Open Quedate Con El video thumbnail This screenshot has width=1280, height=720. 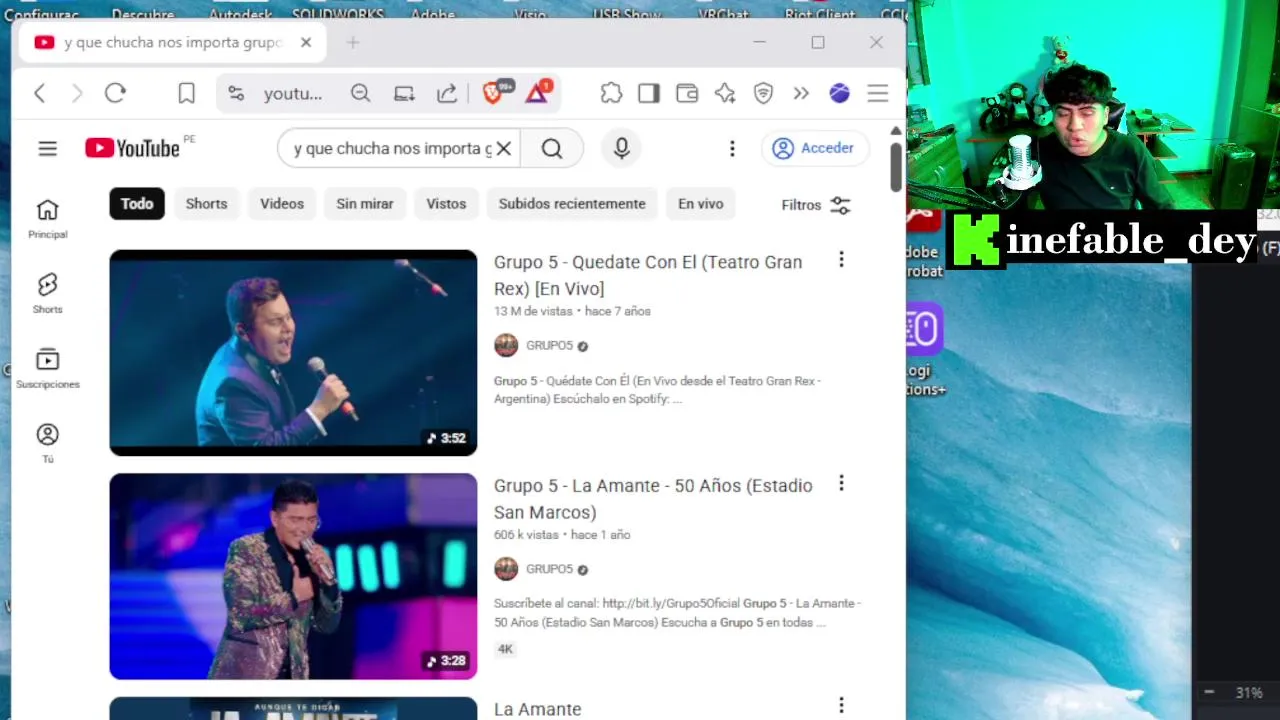(x=293, y=352)
